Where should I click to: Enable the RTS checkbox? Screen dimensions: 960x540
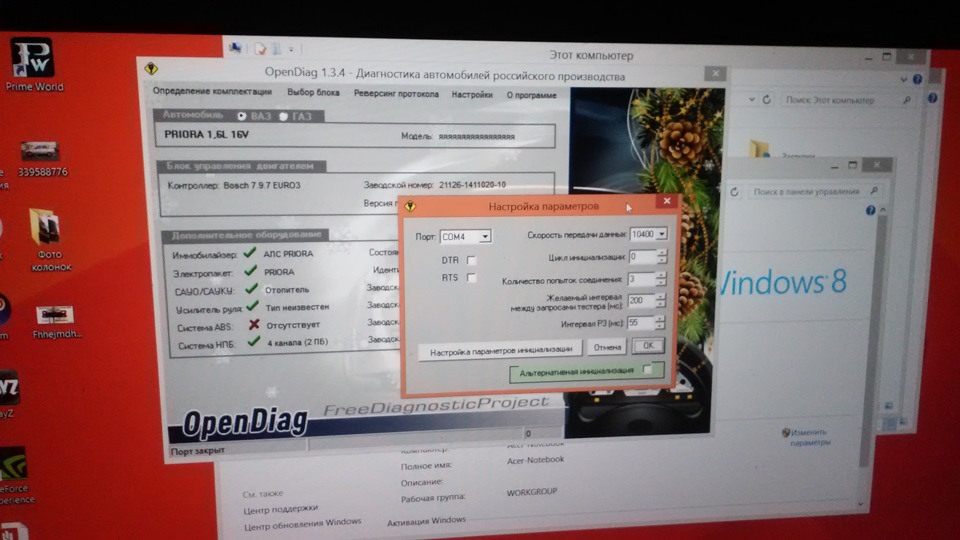click(x=471, y=277)
